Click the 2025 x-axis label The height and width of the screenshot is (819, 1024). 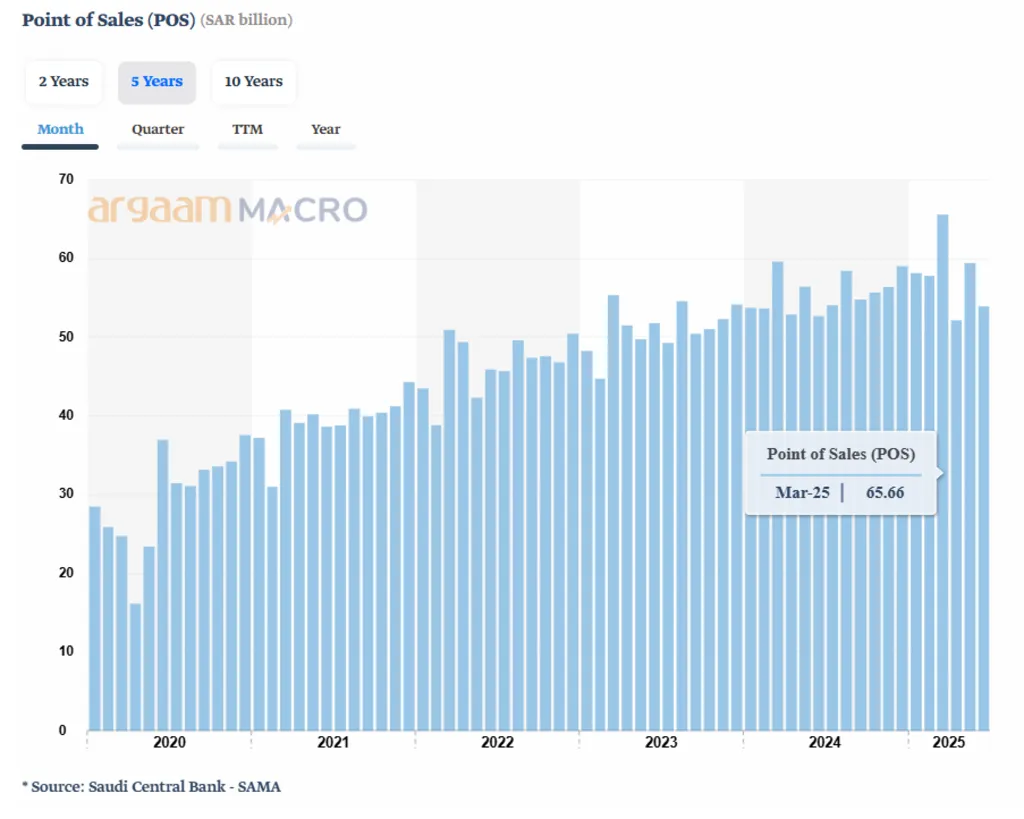coord(947,743)
